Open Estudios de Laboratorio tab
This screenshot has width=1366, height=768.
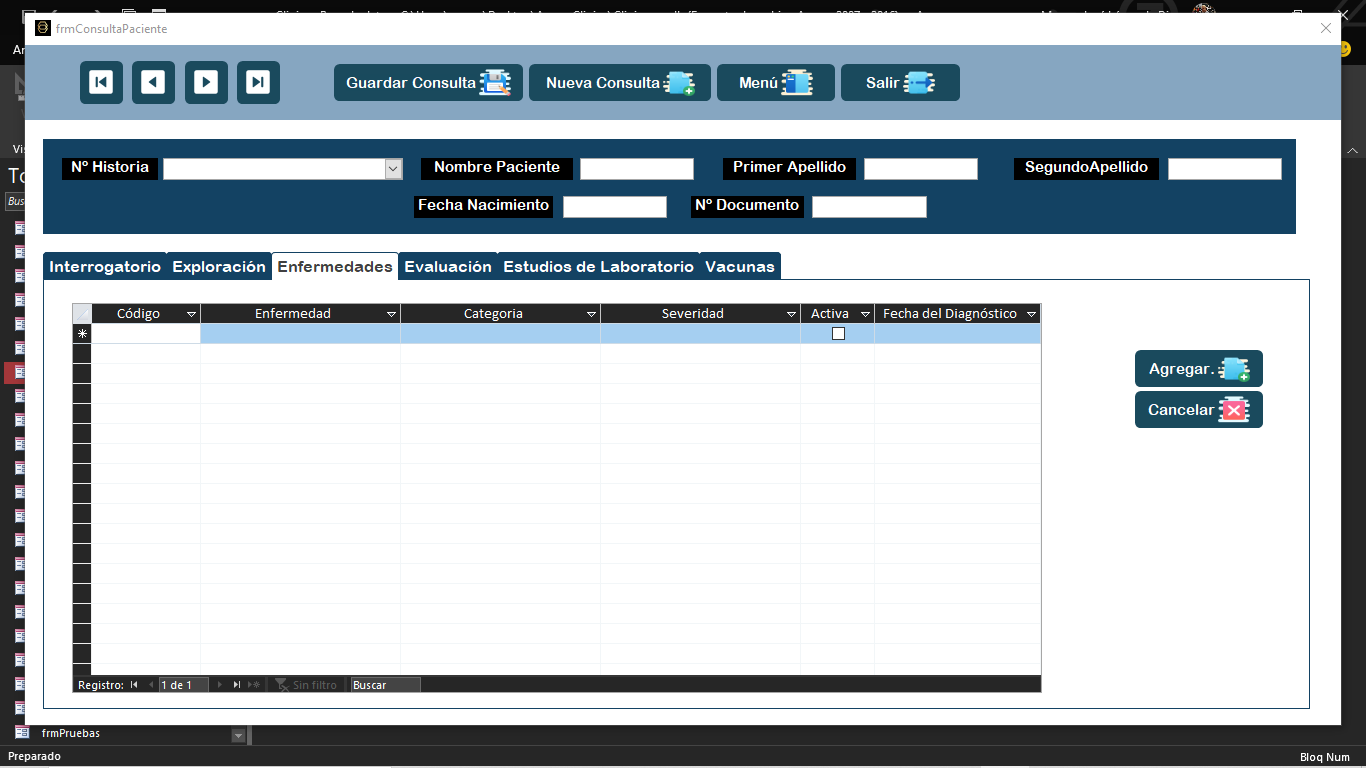point(598,267)
